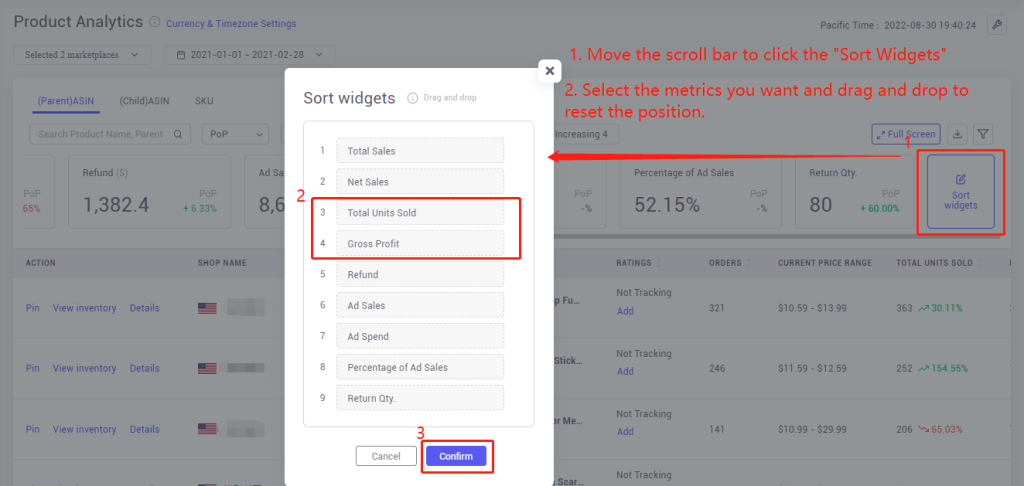Switch to the (Child)ASIN tab
The image size is (1024, 486).
[144, 101]
